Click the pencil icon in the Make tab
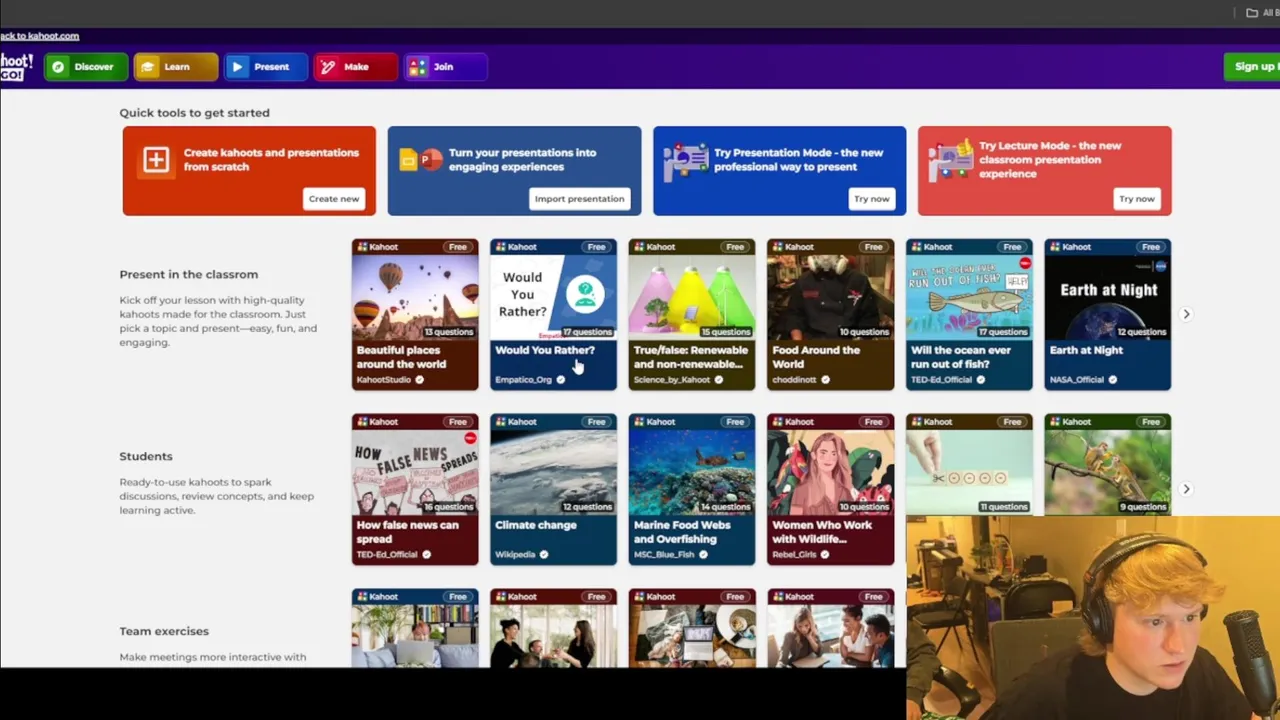 [x=328, y=67]
